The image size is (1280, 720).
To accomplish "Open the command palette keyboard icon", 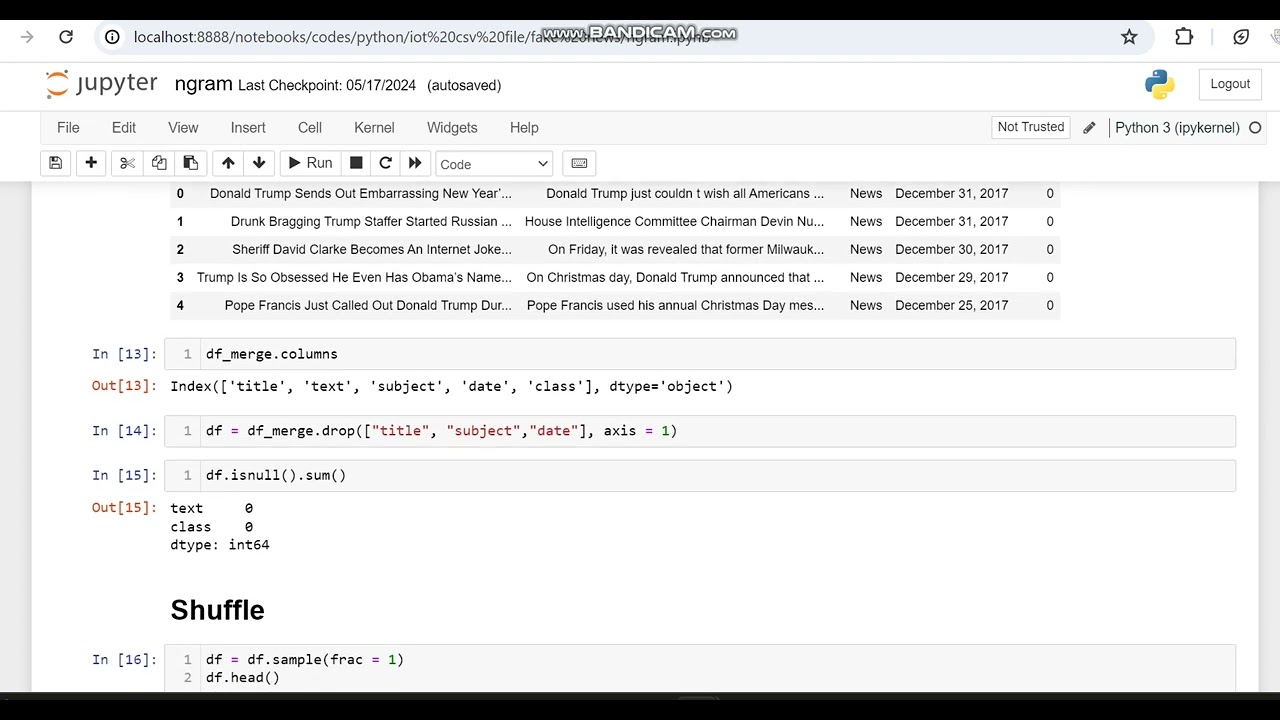I will click(x=579, y=163).
